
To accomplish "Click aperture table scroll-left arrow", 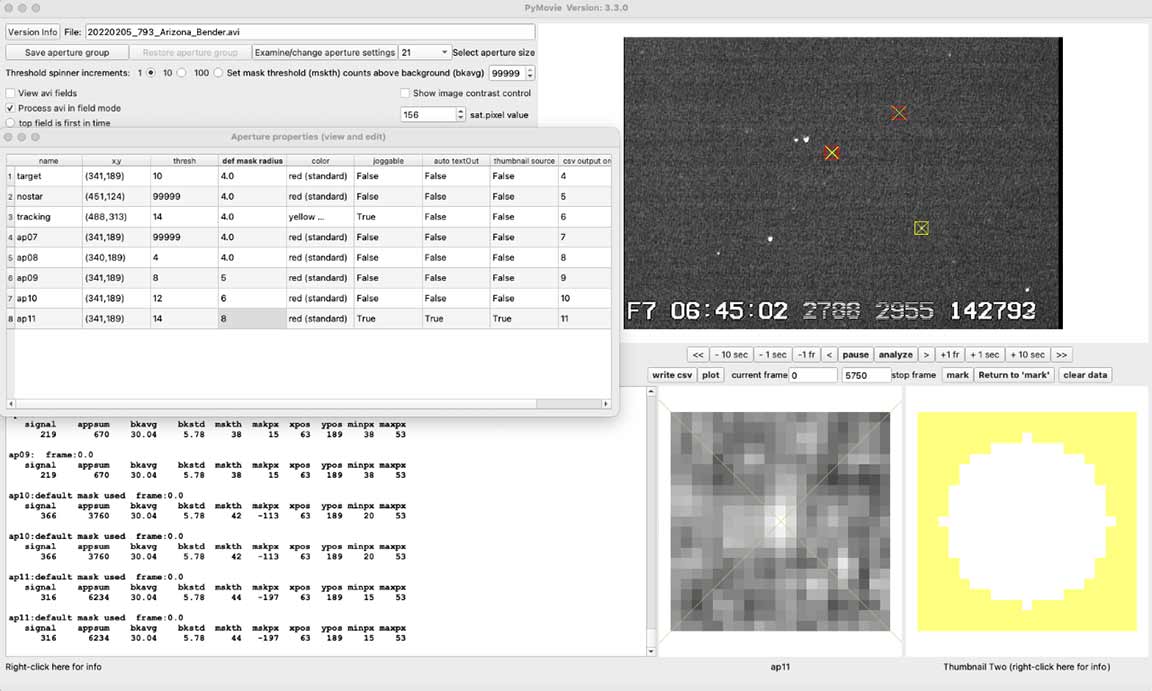I will pos(10,404).
